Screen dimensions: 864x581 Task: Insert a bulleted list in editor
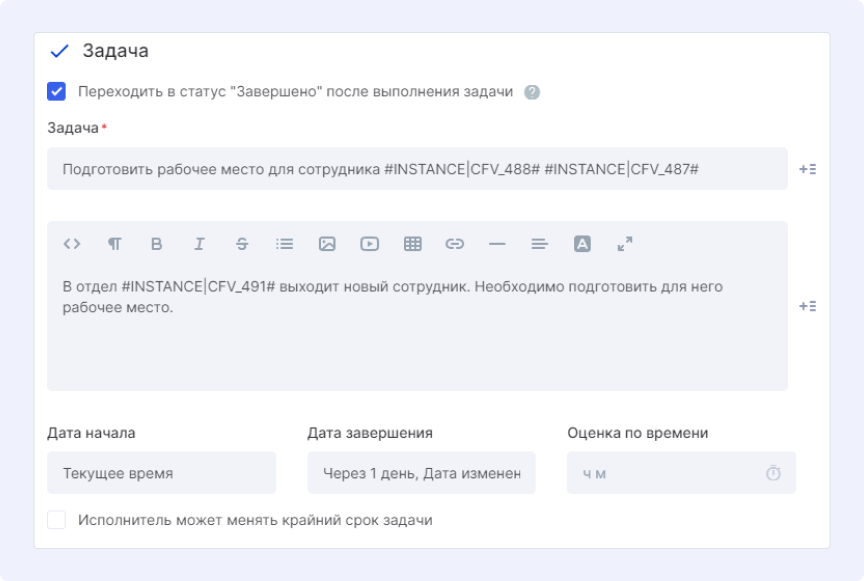click(x=284, y=243)
